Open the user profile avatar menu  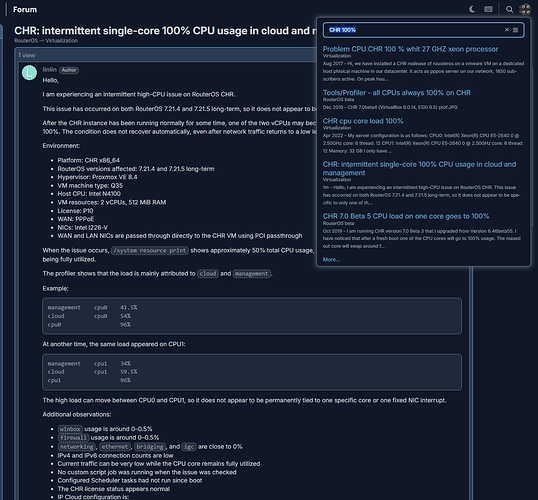(525, 9)
